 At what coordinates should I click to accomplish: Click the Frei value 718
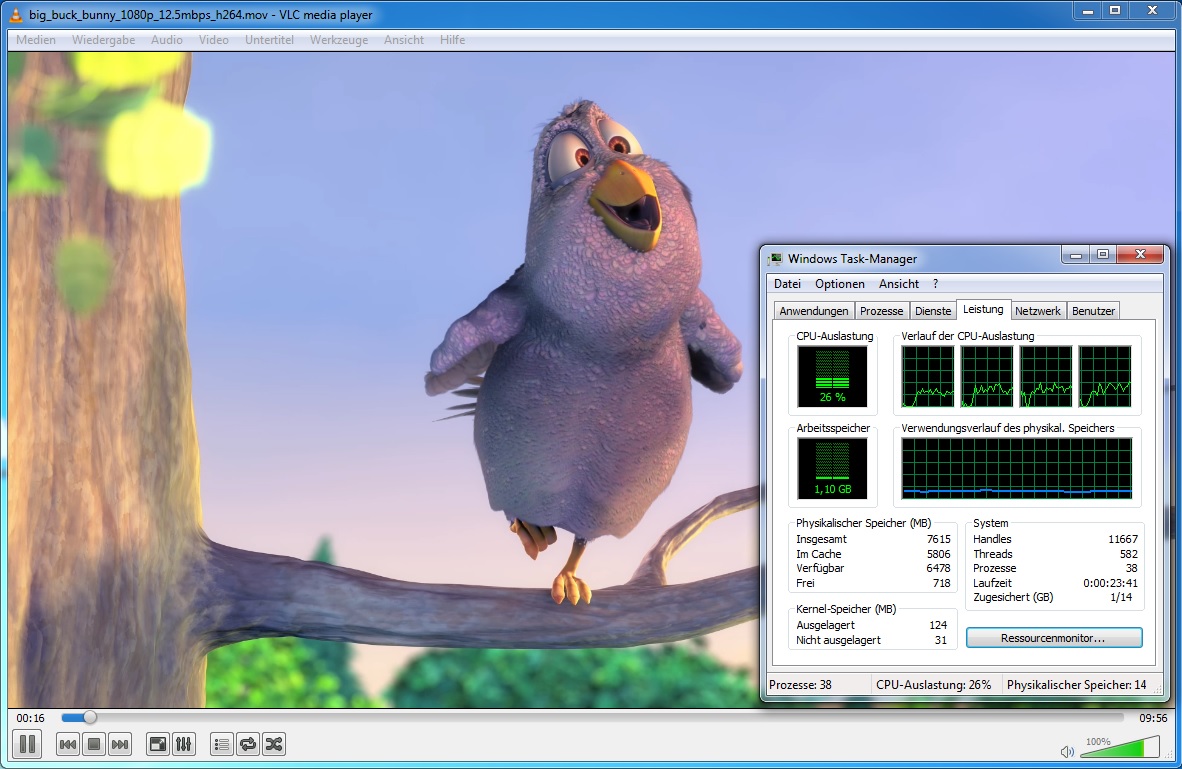pyautogui.click(x=942, y=583)
